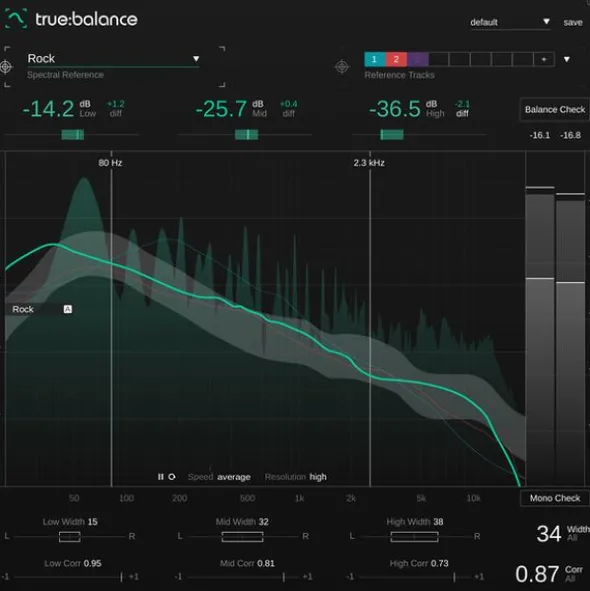The width and height of the screenshot is (590, 591).
Task: Click the Low band level indicator bar
Action: 73,135
